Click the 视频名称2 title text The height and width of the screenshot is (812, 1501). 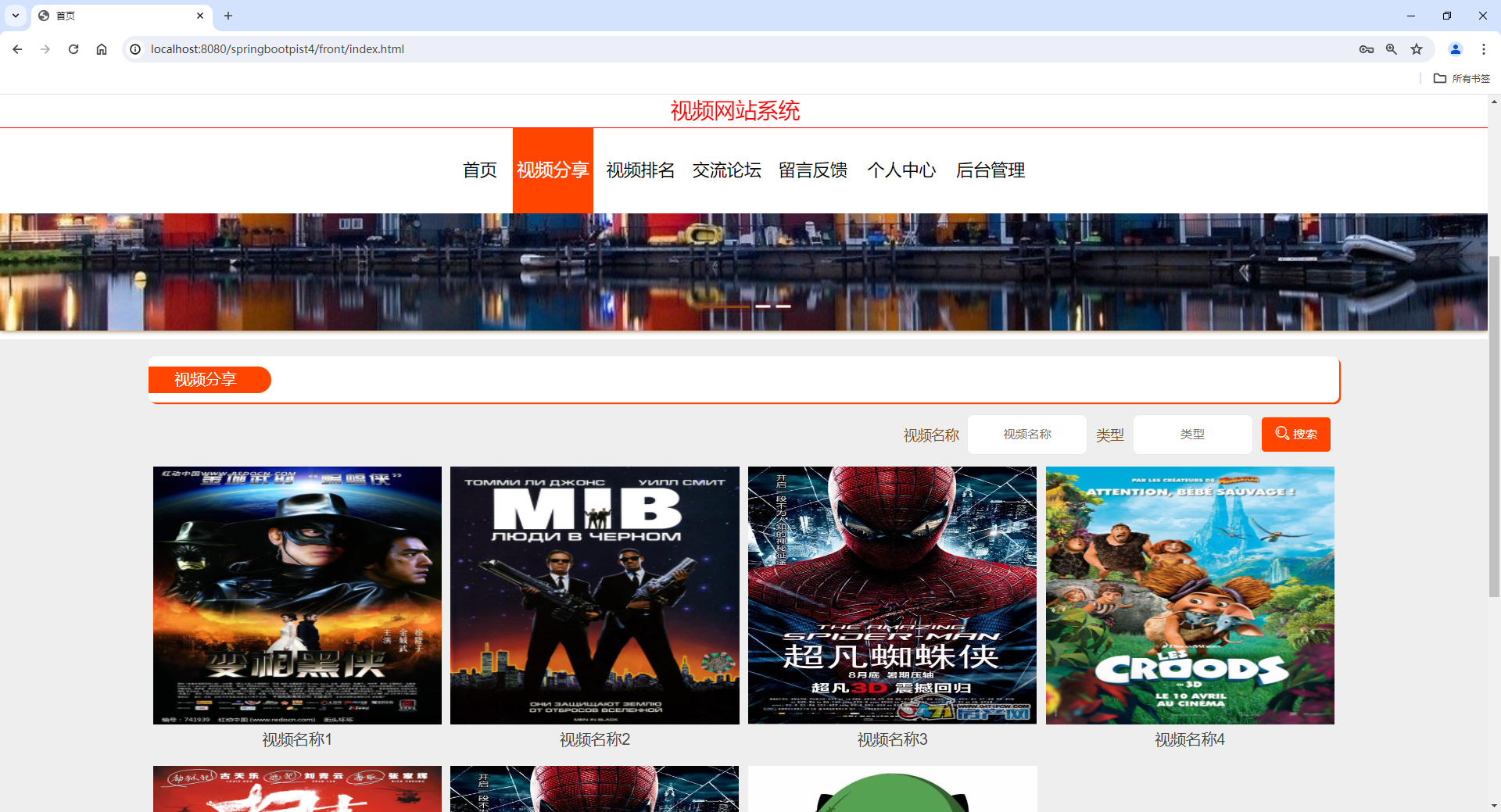pos(595,739)
